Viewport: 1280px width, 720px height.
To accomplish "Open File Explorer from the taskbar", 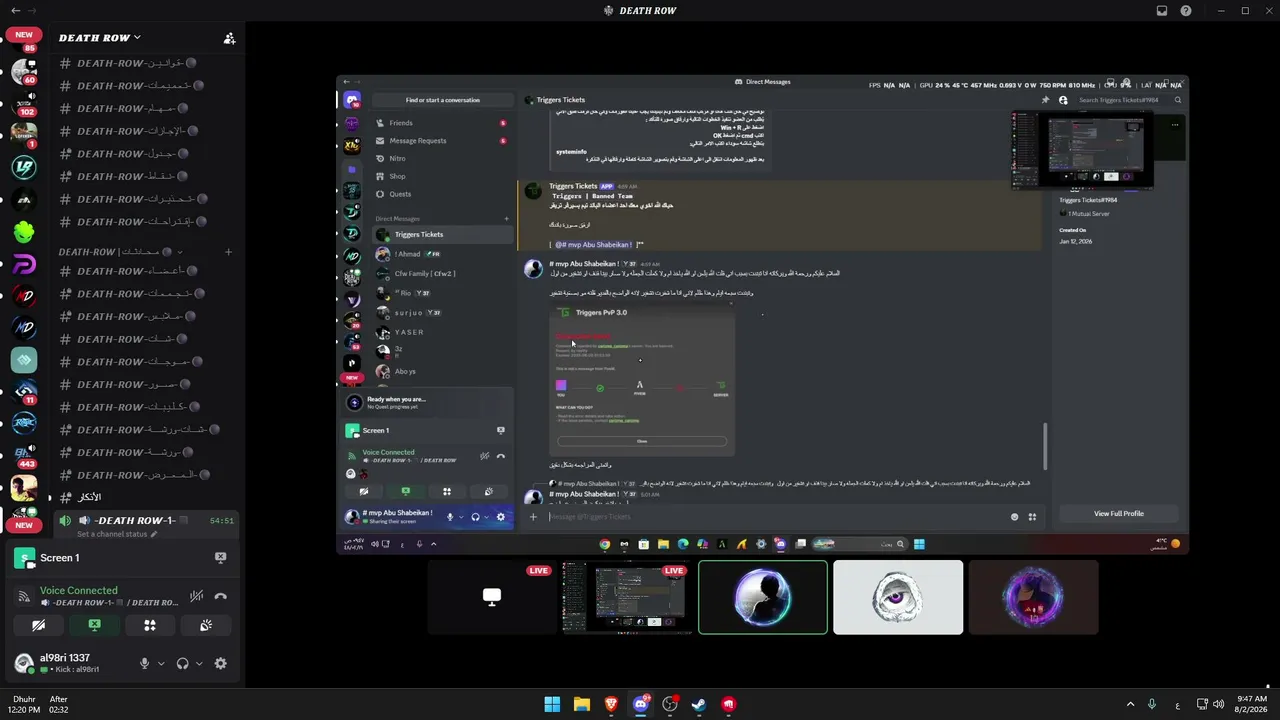I will pos(582,704).
